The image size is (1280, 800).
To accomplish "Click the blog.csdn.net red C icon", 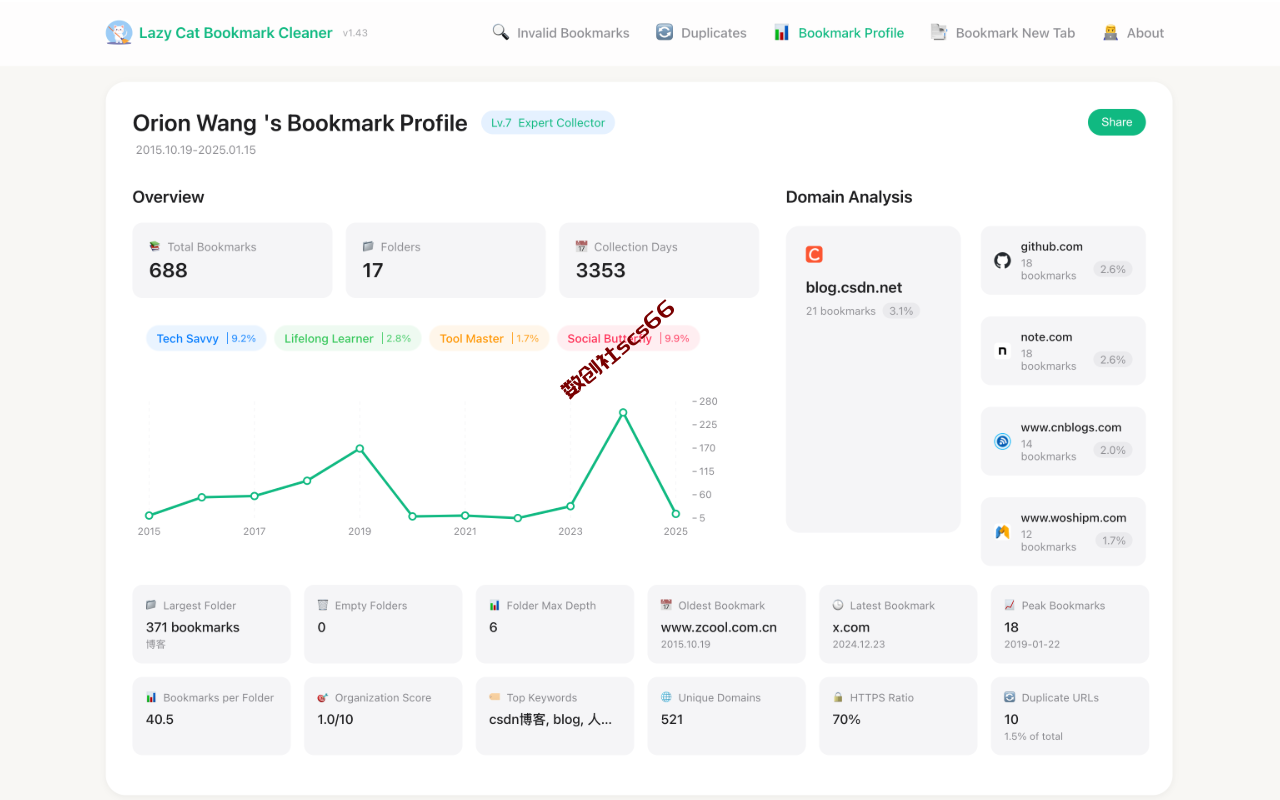I will 814,255.
